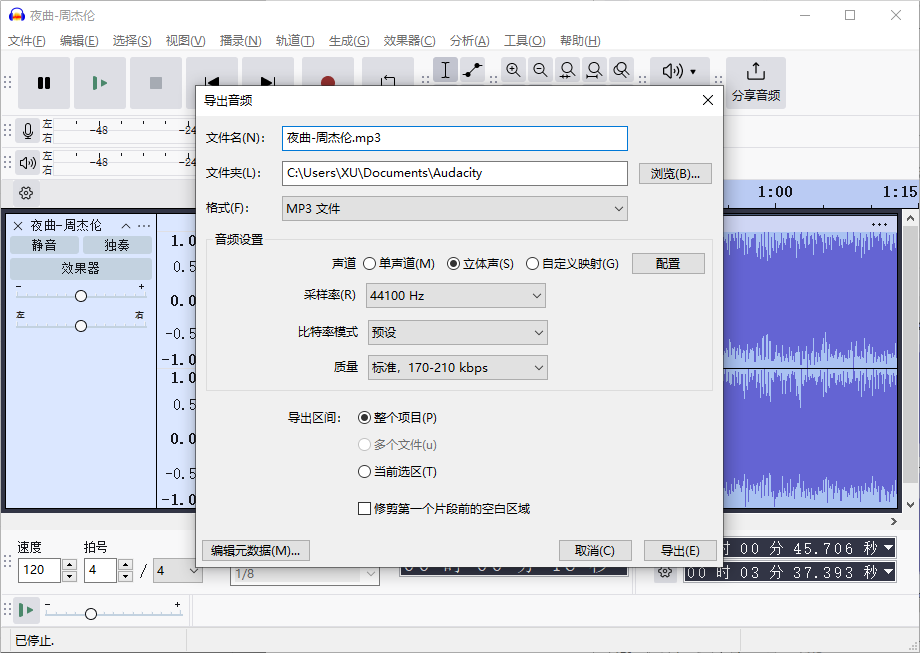Open the 格式 dropdown showing MP3 文件
The height and width of the screenshot is (653, 920).
point(455,207)
